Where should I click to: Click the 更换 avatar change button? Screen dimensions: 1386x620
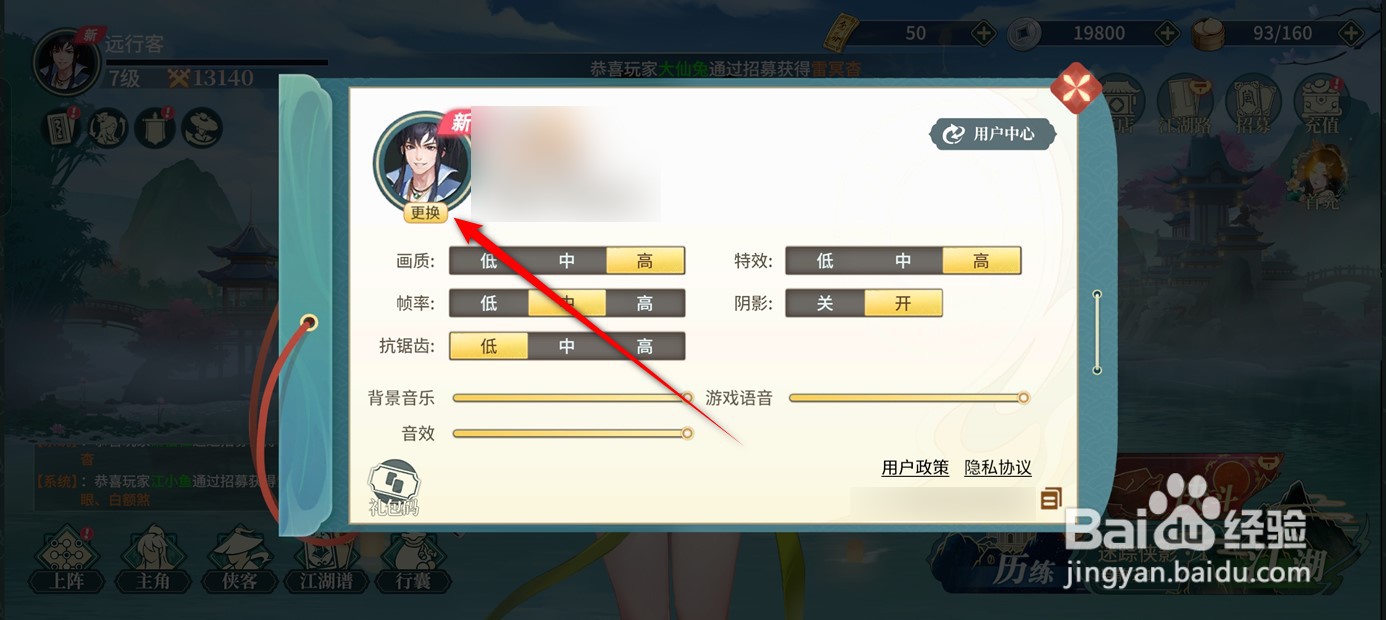click(425, 212)
